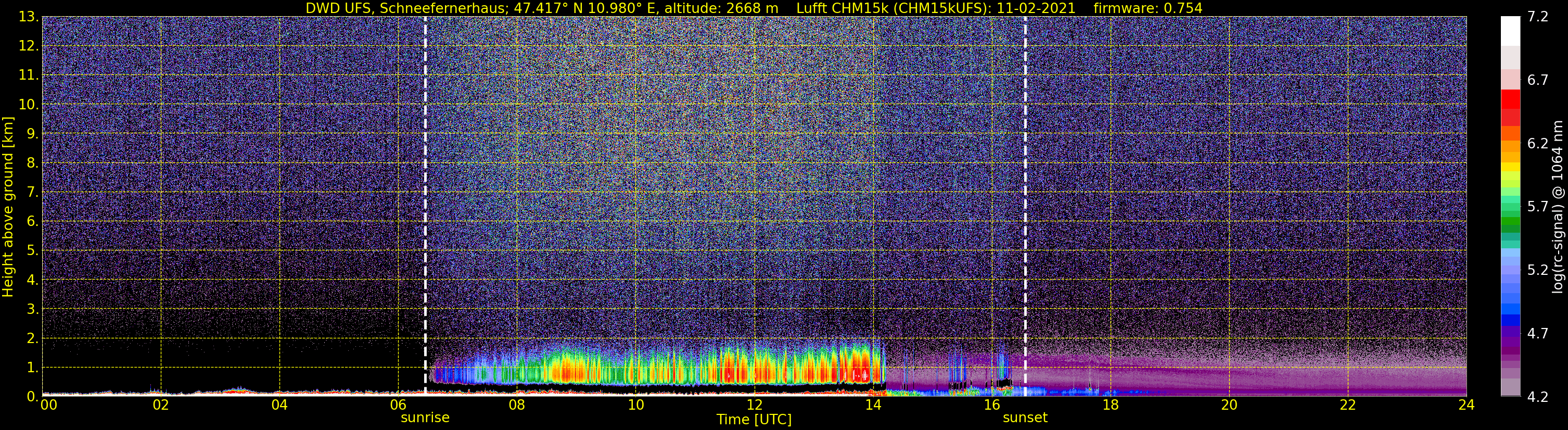The width and height of the screenshot is (1568, 430).
Task: Click the log(rc-signal) @ 1064 nm colorbar label
Action: click(1557, 207)
